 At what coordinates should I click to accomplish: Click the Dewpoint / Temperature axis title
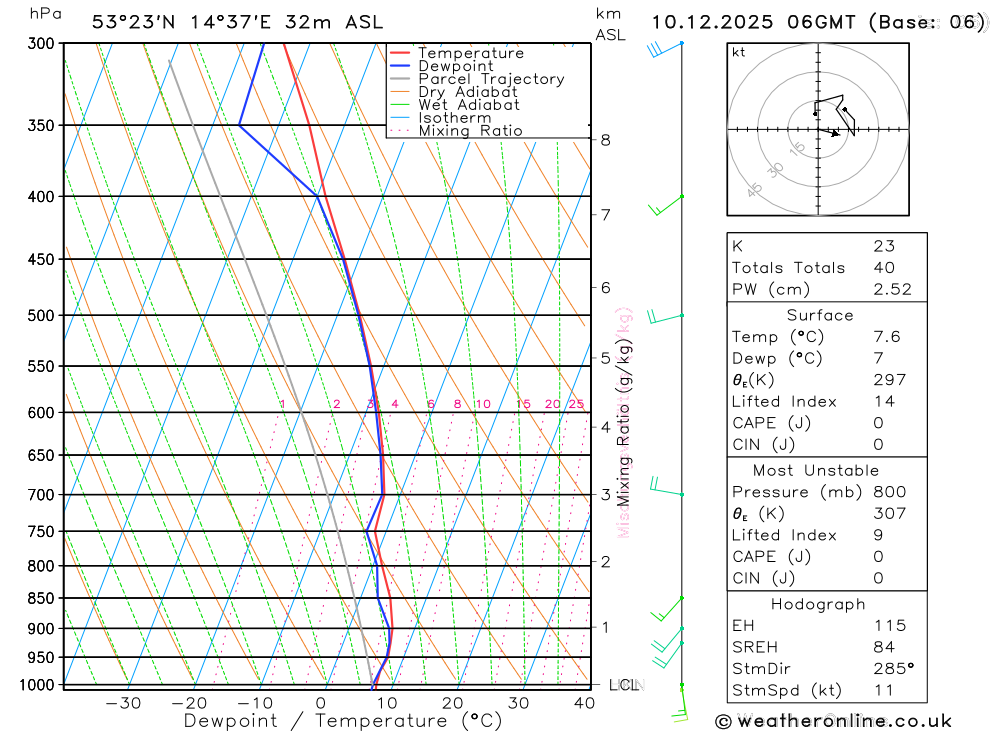342,722
